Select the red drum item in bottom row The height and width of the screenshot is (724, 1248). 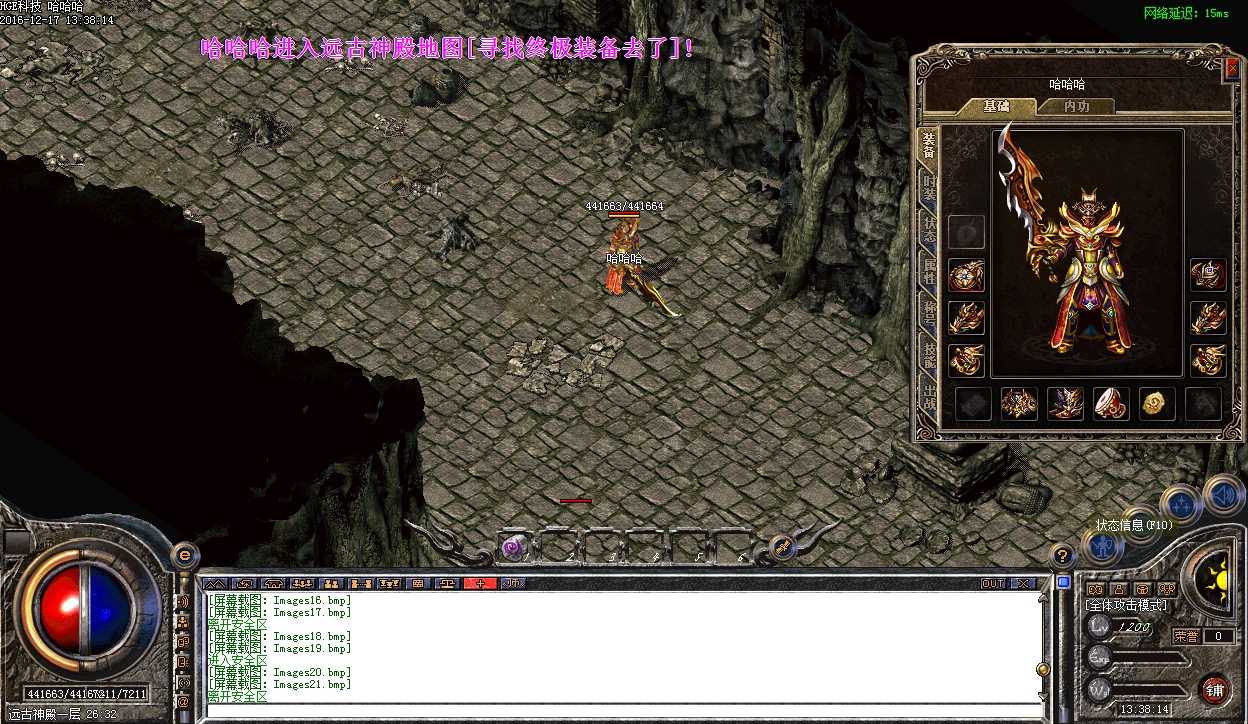click(x=1111, y=404)
